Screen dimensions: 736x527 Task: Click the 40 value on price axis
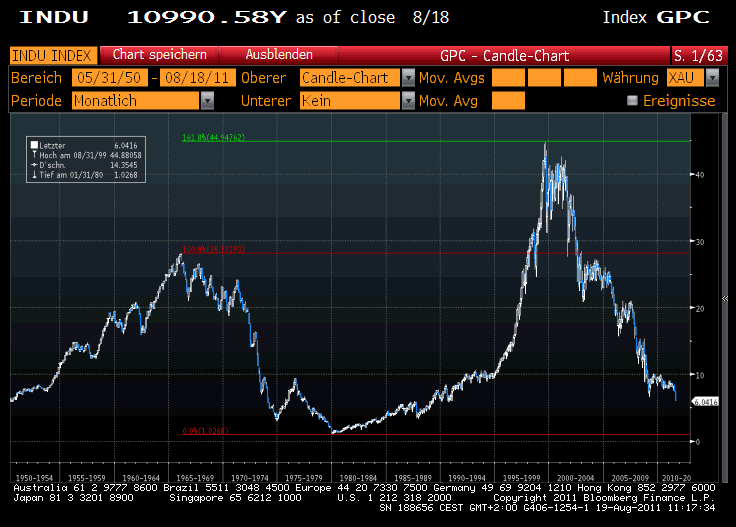(700, 175)
